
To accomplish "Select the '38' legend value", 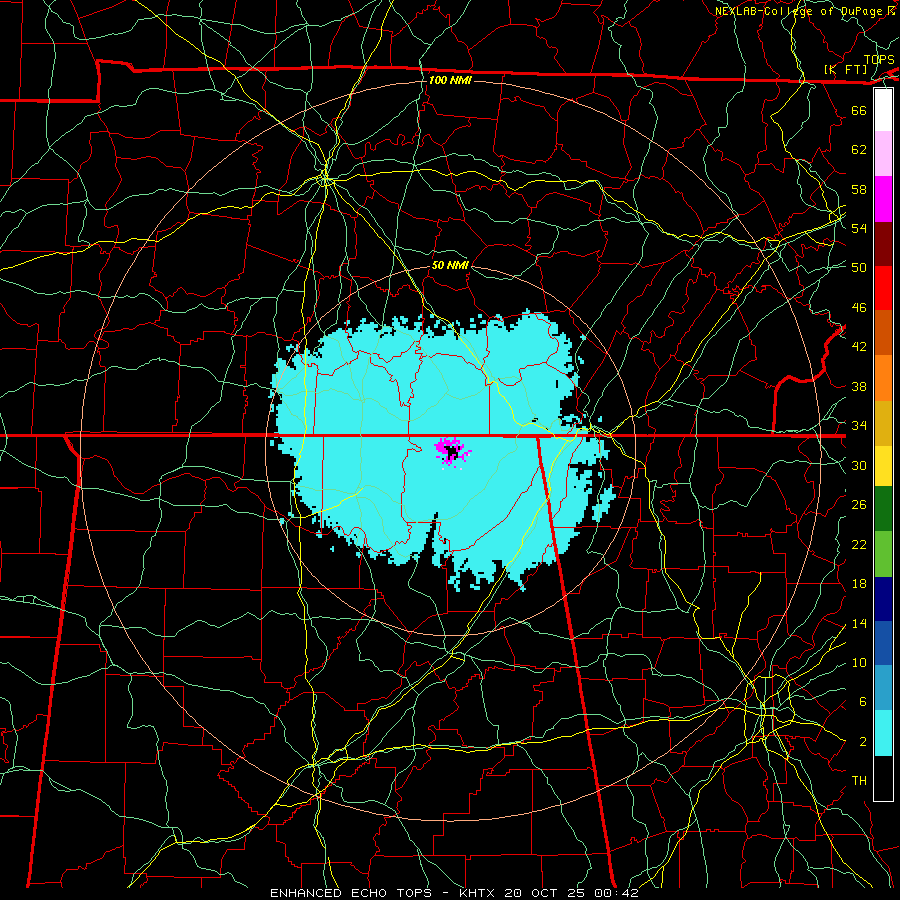I will point(859,386).
